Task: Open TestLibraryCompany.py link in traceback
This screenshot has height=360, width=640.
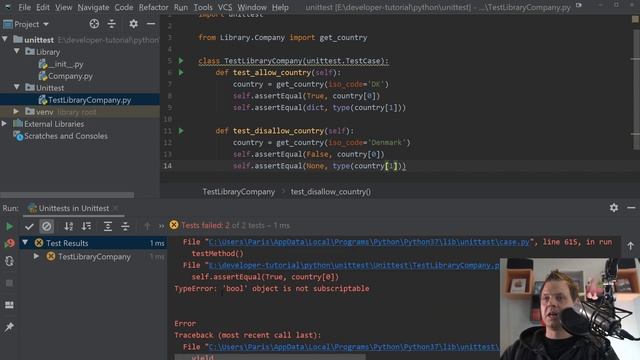Action: click(x=354, y=265)
